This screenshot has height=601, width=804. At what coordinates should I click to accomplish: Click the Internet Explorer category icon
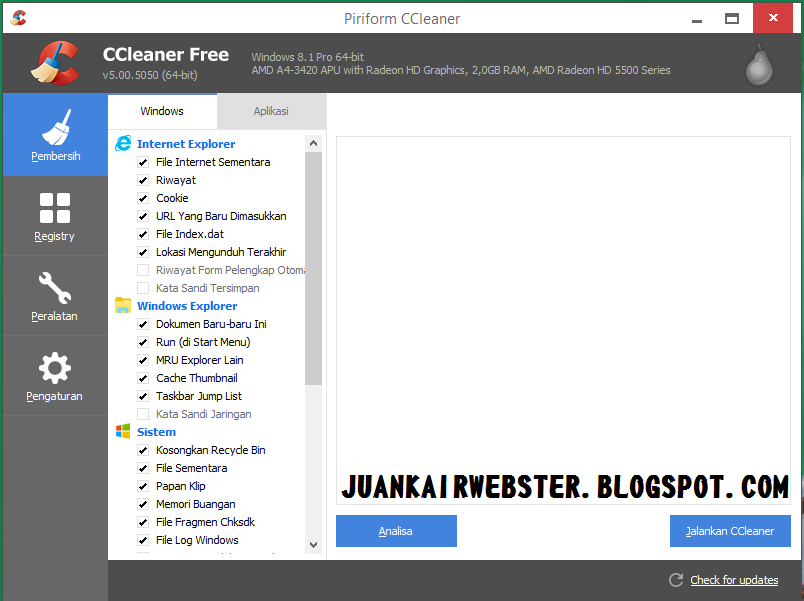(x=123, y=144)
